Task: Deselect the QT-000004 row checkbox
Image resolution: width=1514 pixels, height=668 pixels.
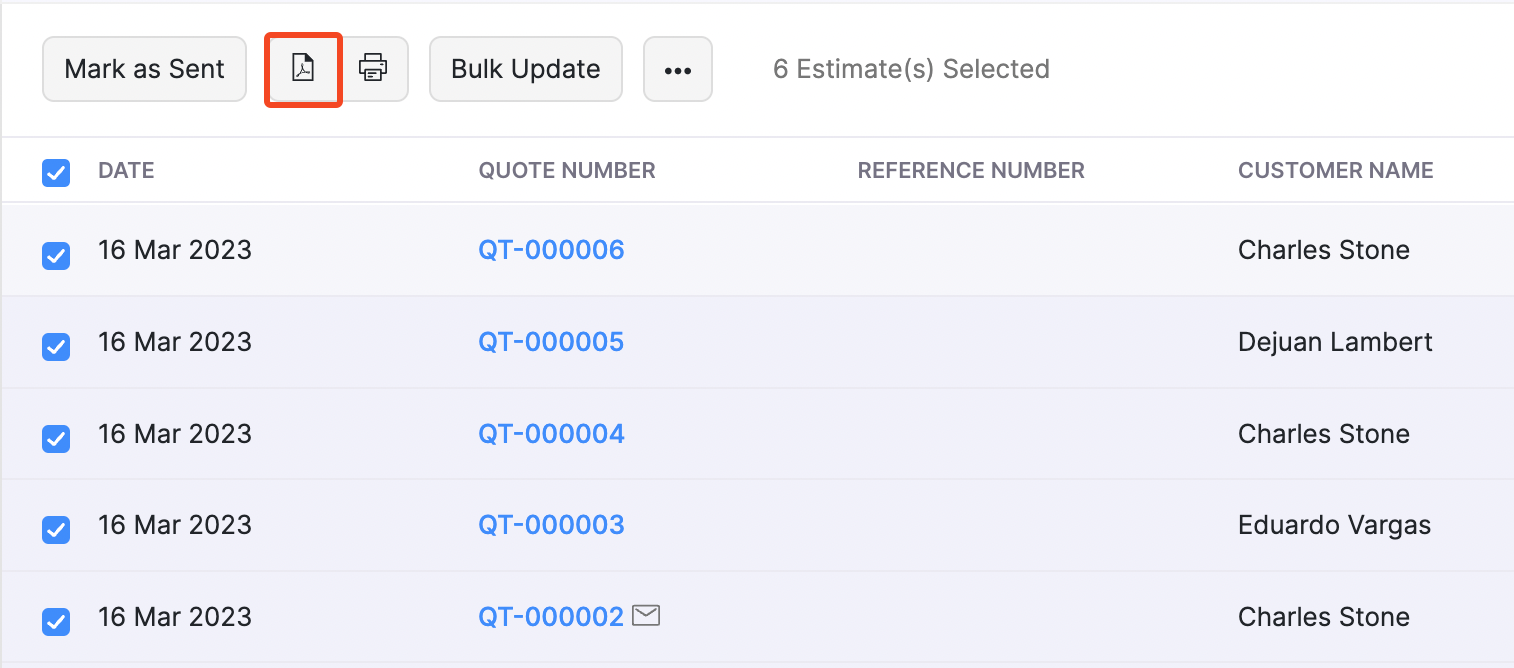Action: [x=56, y=438]
